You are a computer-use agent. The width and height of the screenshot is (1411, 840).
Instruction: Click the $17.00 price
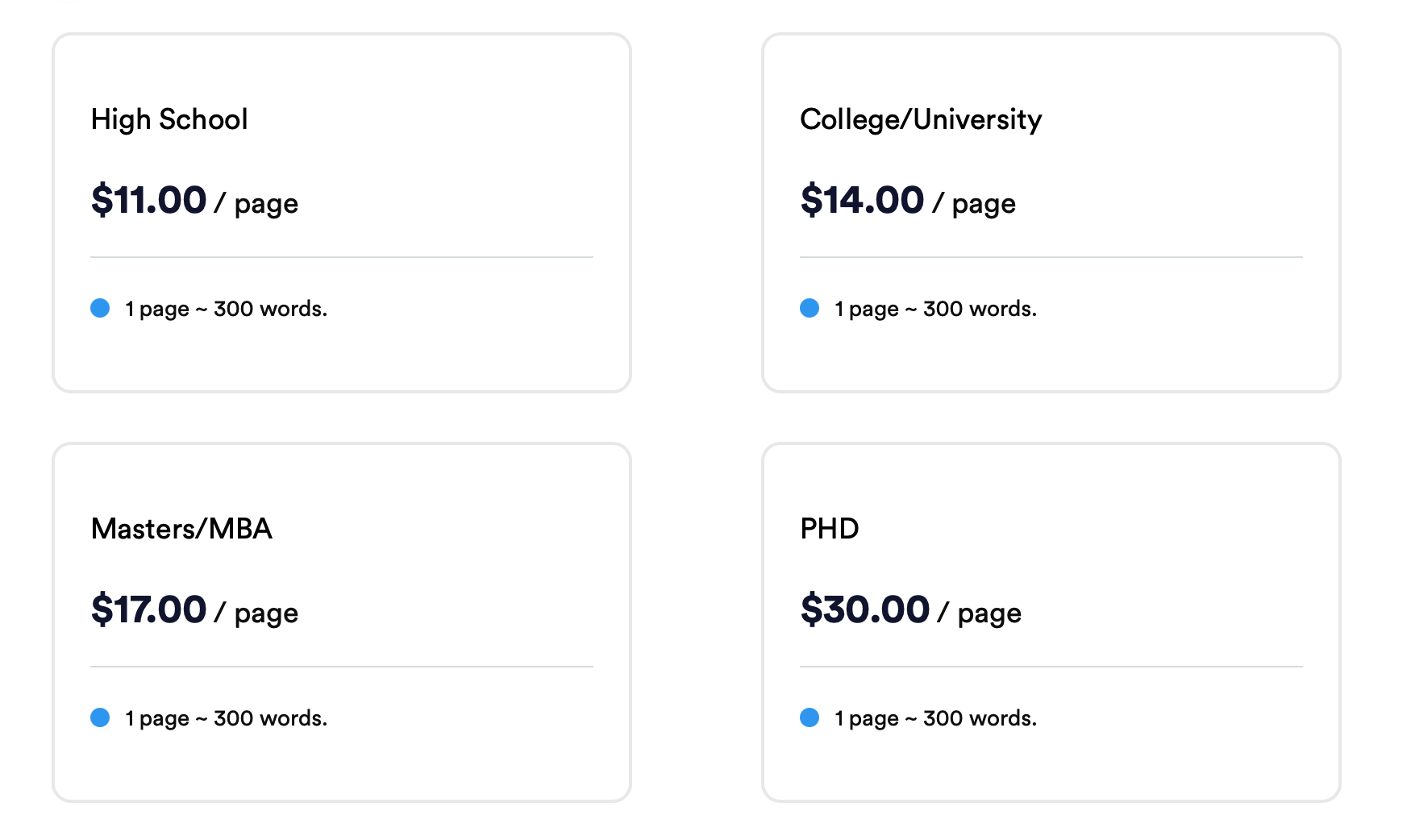148,609
